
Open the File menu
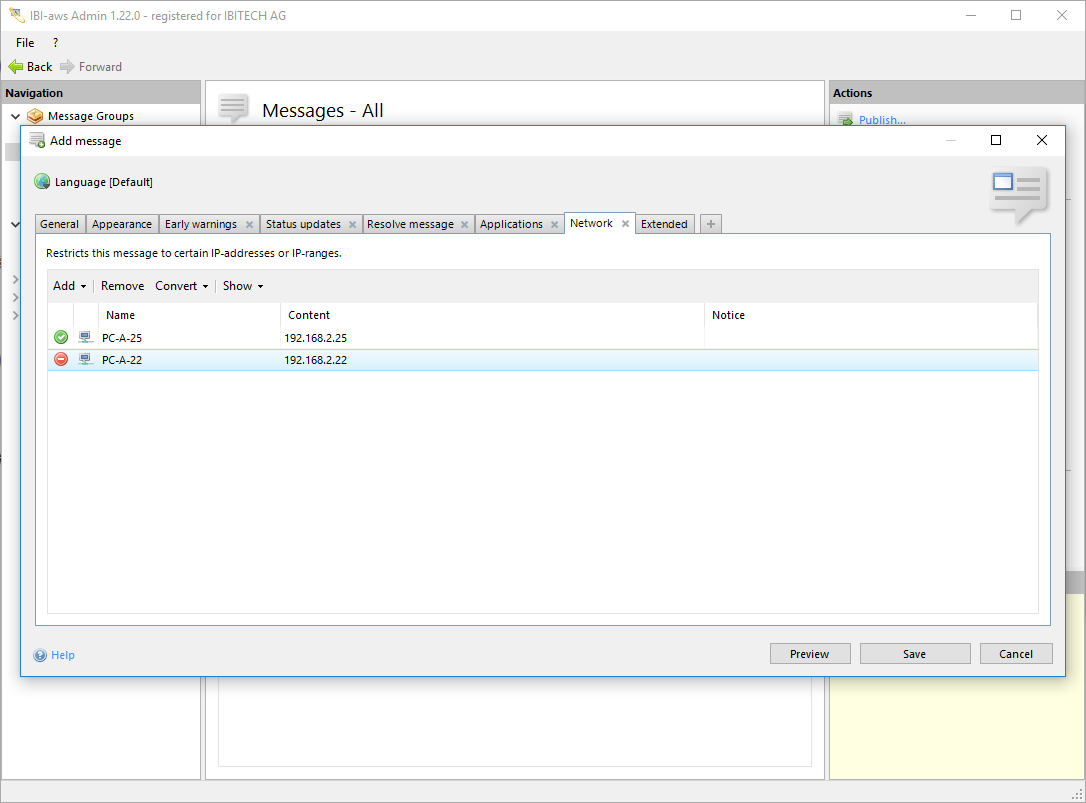(x=25, y=43)
